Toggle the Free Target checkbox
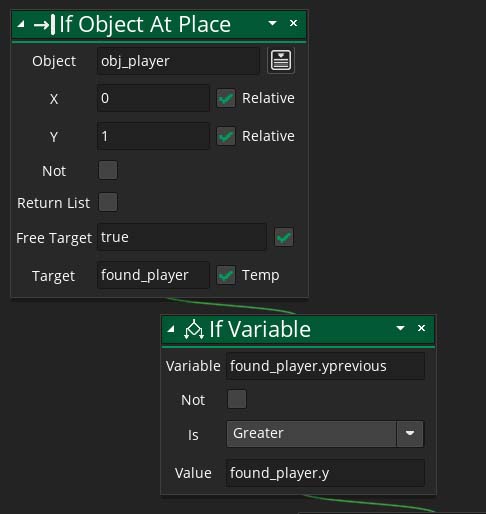This screenshot has height=514, width=486. click(284, 237)
